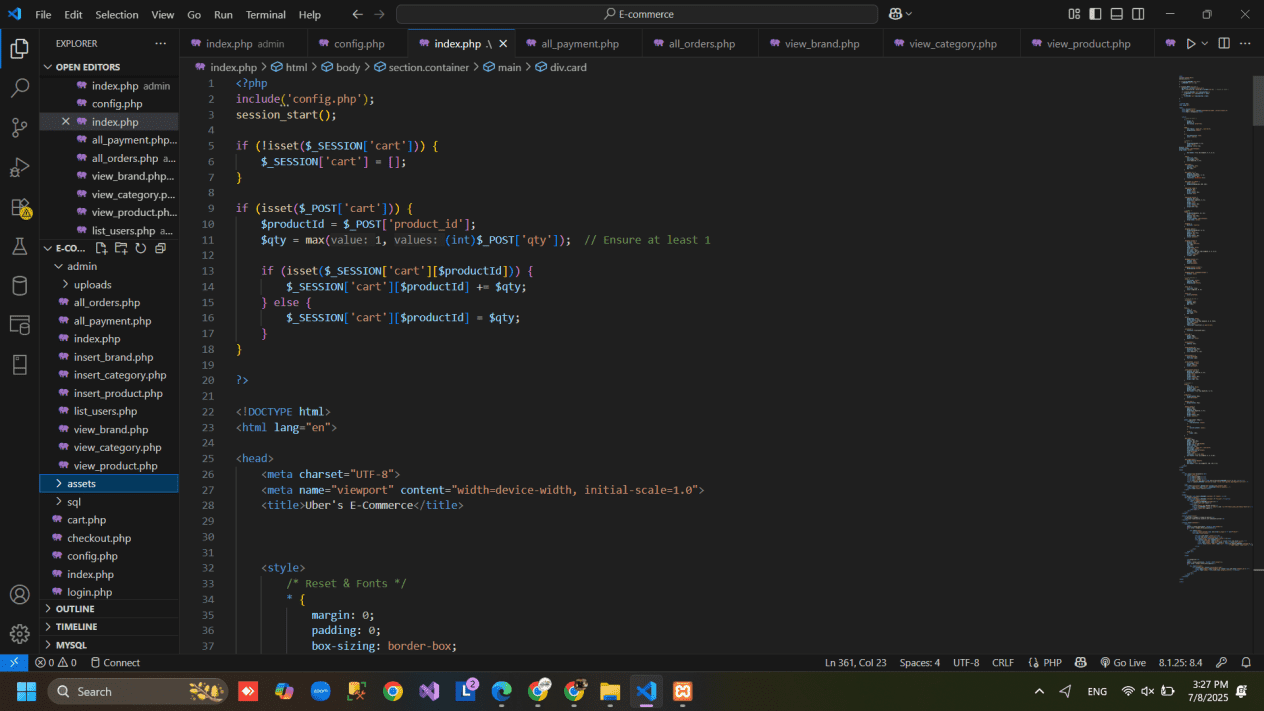This screenshot has height=711, width=1264.
Task: Refresh the explorer file tree
Action: click(140, 248)
